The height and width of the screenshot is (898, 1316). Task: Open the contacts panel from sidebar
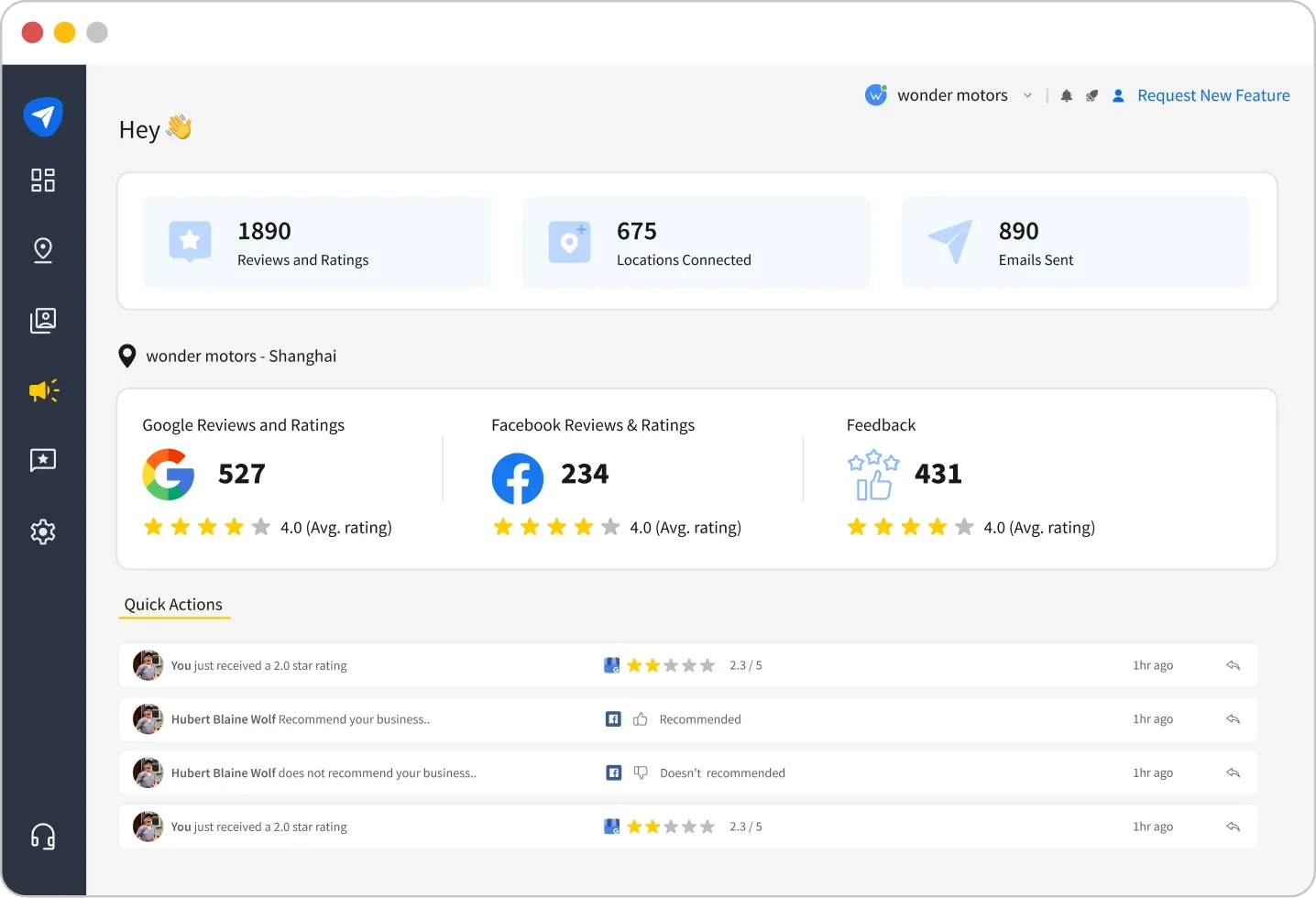pyautogui.click(x=42, y=321)
